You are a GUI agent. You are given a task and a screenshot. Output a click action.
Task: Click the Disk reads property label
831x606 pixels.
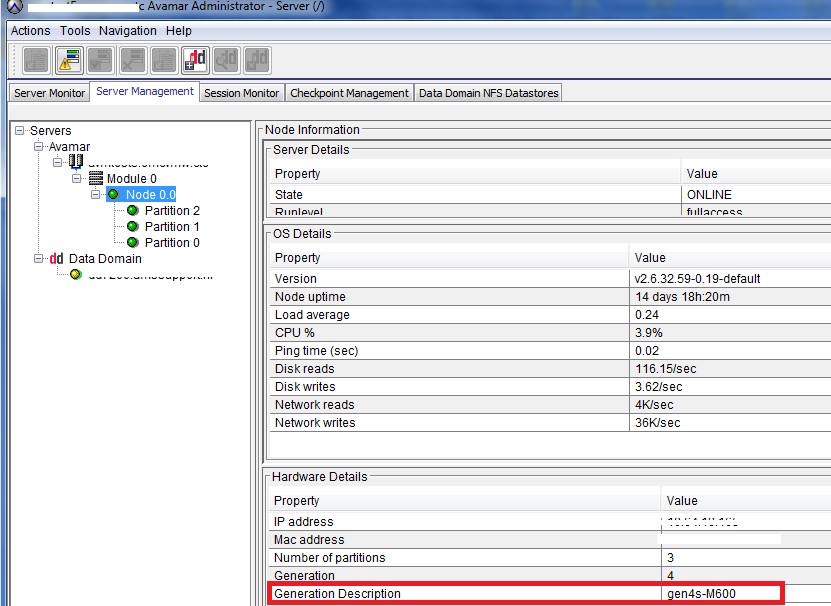click(x=305, y=368)
